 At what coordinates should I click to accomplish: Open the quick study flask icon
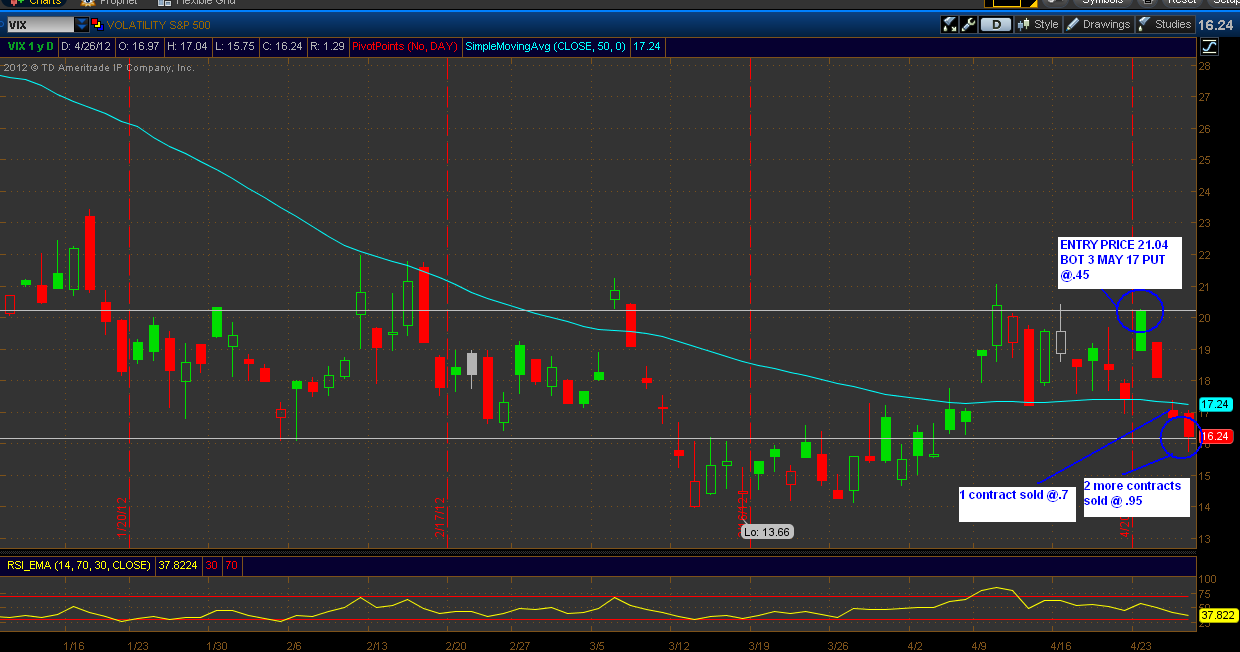(950, 25)
